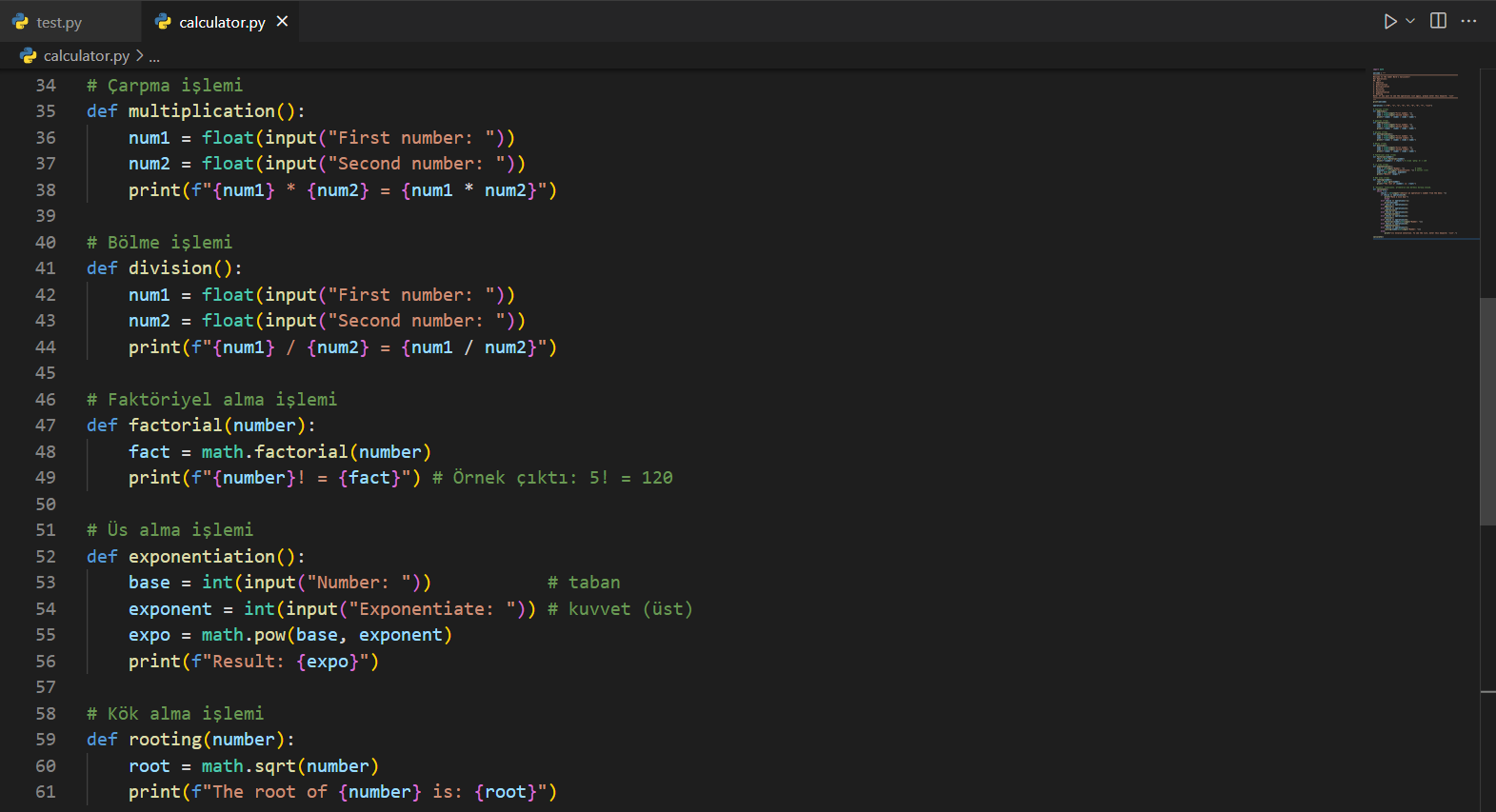
Task: Split the editor to the right
Action: [x=1438, y=21]
